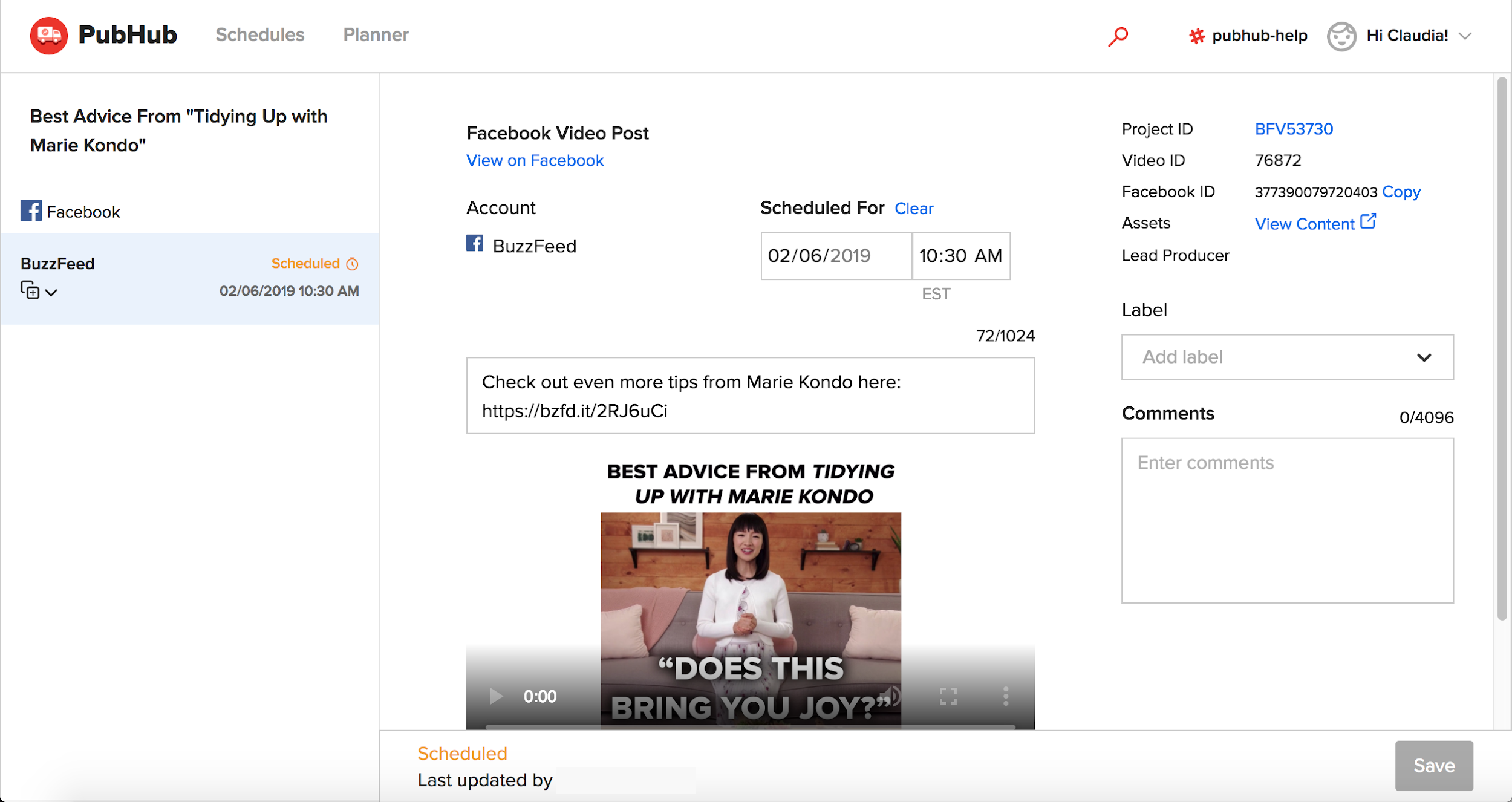Viewport: 1512px width, 802px height.
Task: Click the orange scheduled clock icon
Action: click(353, 264)
